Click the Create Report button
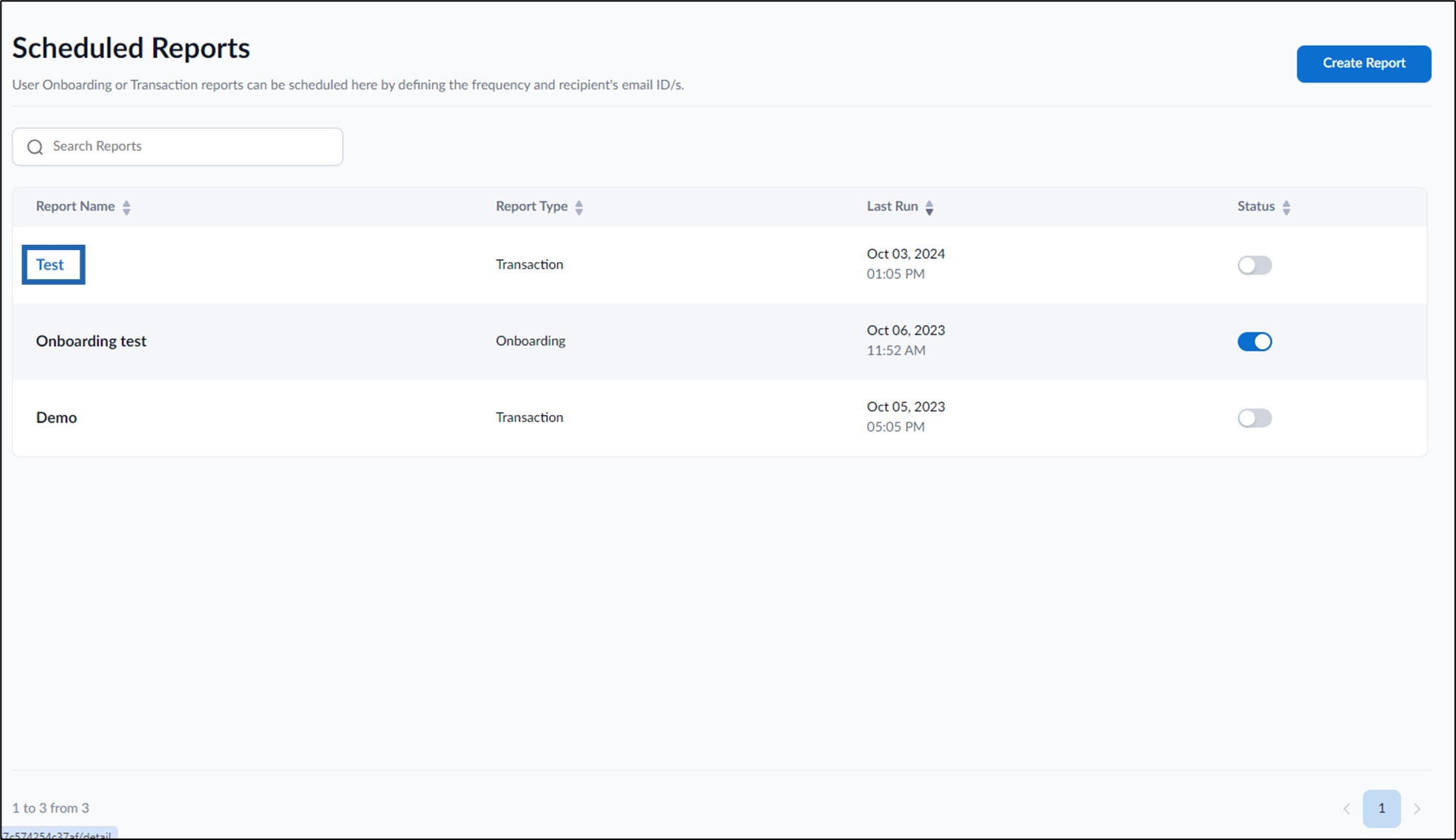This screenshot has height=840, width=1456. [1363, 63]
